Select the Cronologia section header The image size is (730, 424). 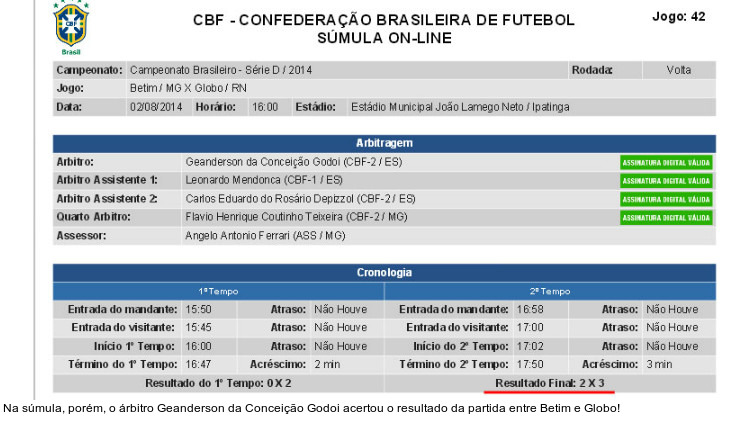click(x=384, y=272)
